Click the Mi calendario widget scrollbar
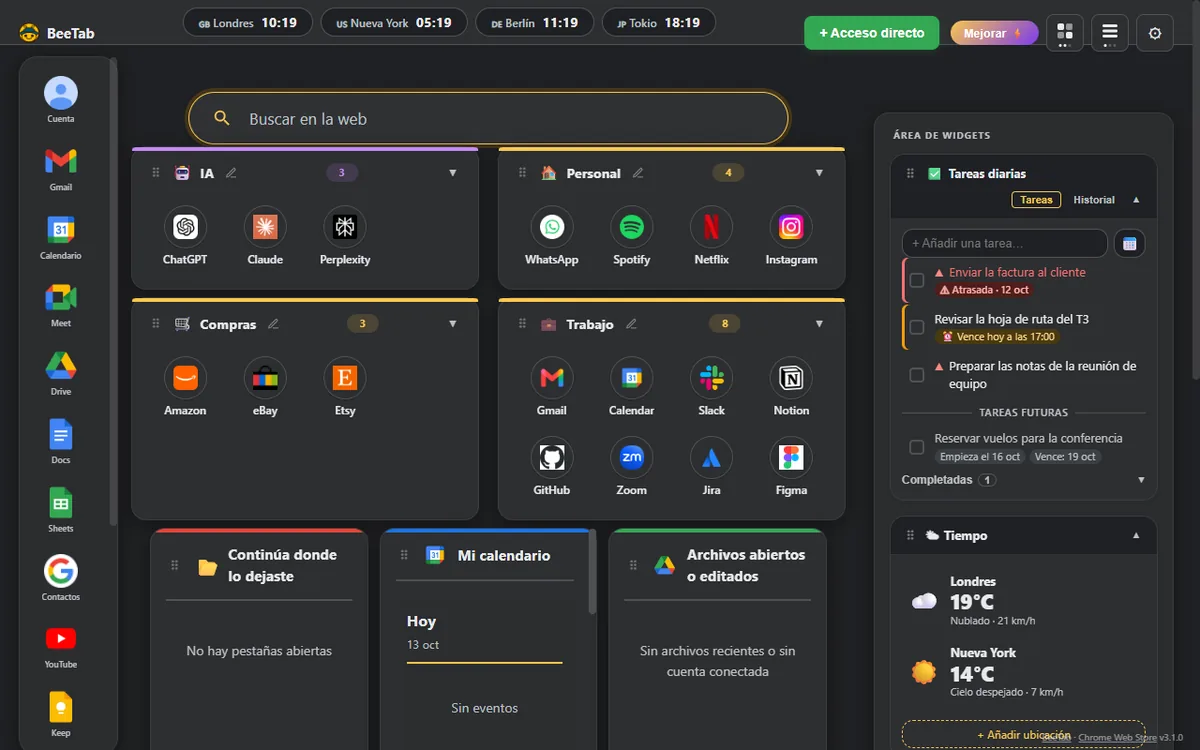Image resolution: width=1200 pixels, height=750 pixels. tap(592, 572)
